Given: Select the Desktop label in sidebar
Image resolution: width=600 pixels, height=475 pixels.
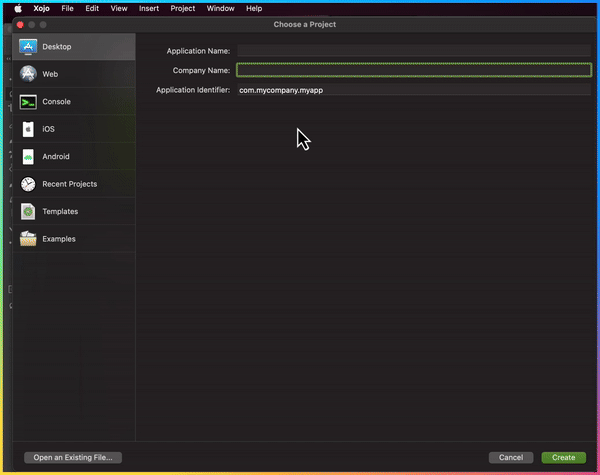Looking at the screenshot, I should (x=57, y=47).
